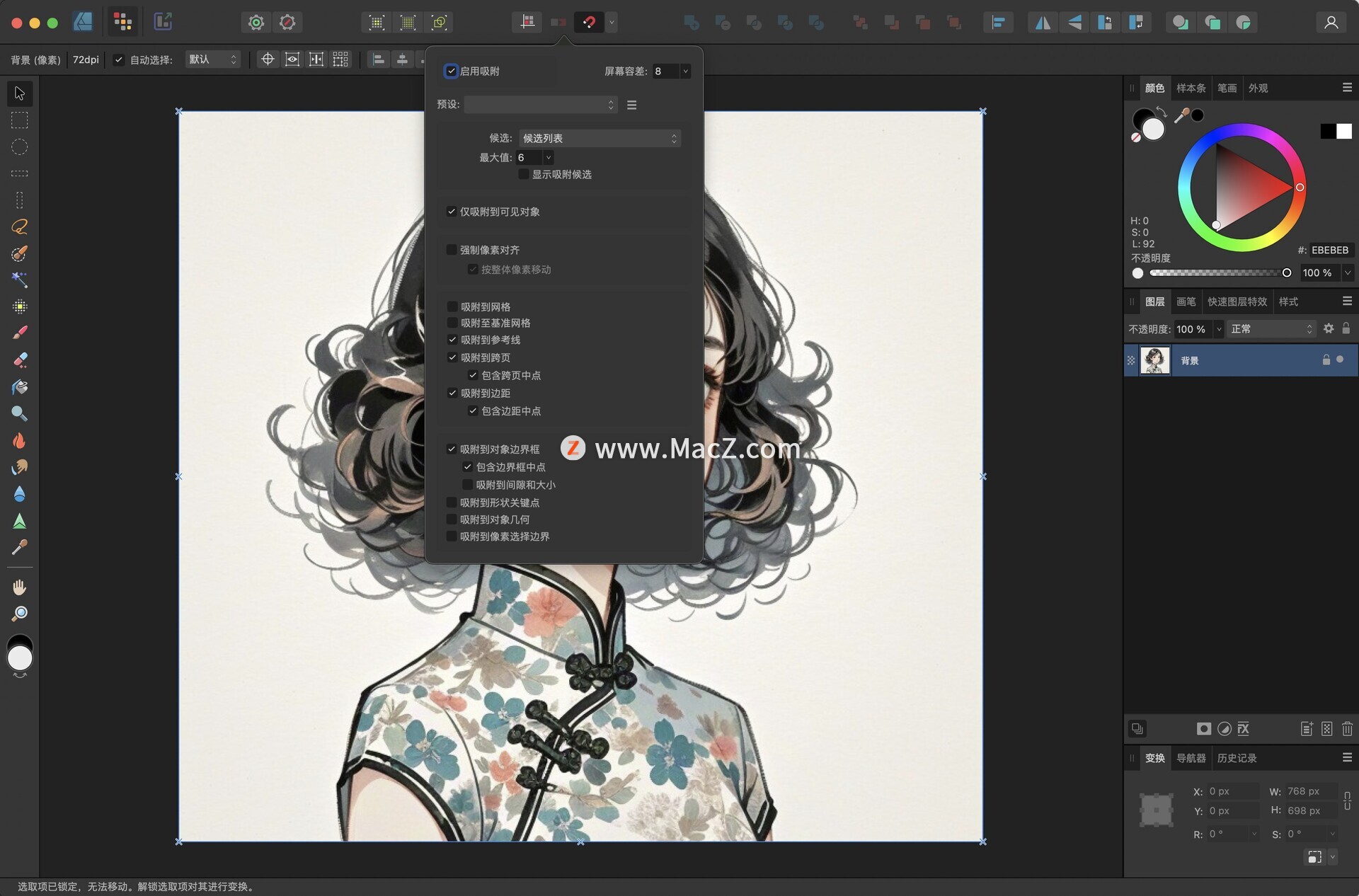Image resolution: width=1359 pixels, height=896 pixels.
Task: Select the Blur droplet tool
Action: (20, 494)
